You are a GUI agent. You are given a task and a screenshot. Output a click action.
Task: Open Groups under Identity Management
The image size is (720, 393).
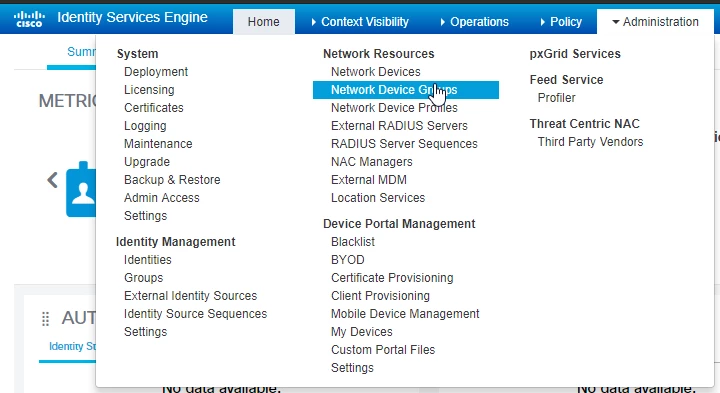click(143, 277)
